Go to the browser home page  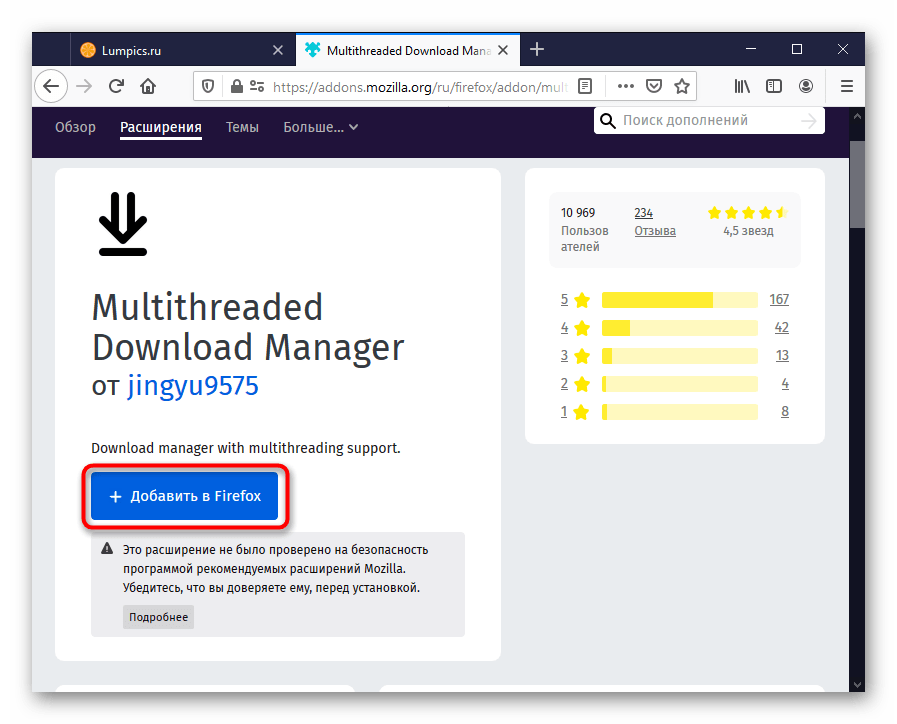tap(148, 86)
